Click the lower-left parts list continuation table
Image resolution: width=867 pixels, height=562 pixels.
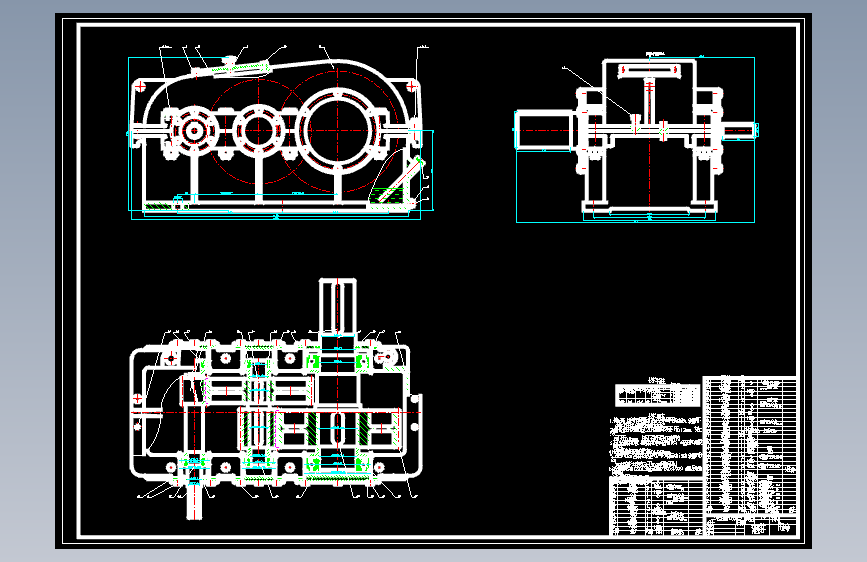click(x=656, y=506)
